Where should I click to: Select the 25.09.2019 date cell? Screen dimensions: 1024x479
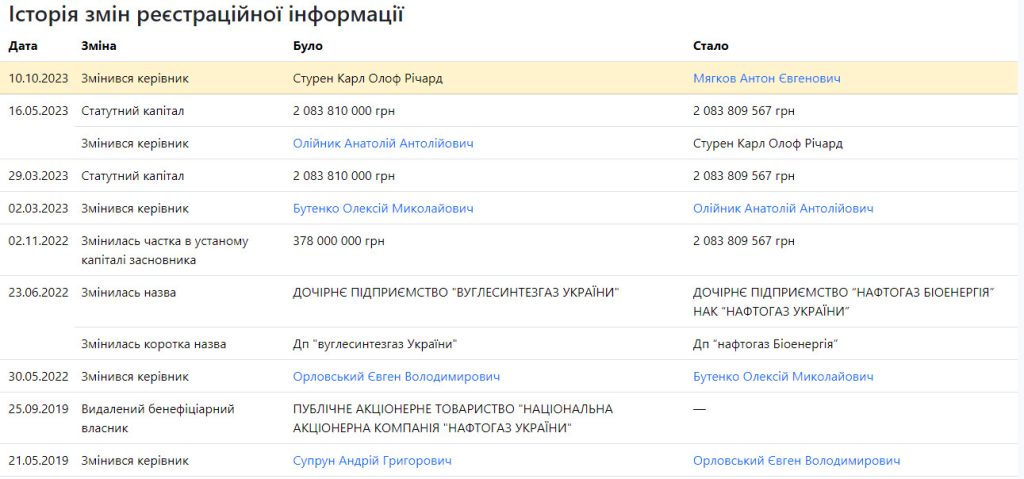38,409
